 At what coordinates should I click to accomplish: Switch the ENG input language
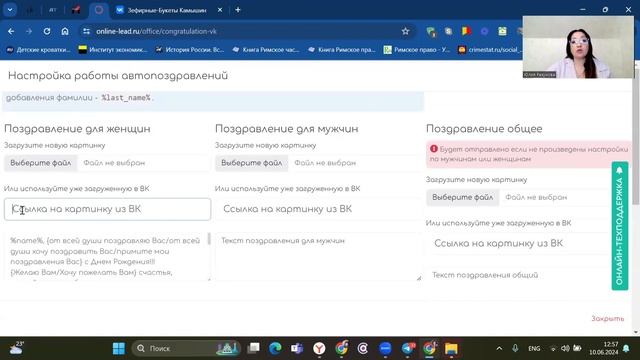(x=534, y=349)
